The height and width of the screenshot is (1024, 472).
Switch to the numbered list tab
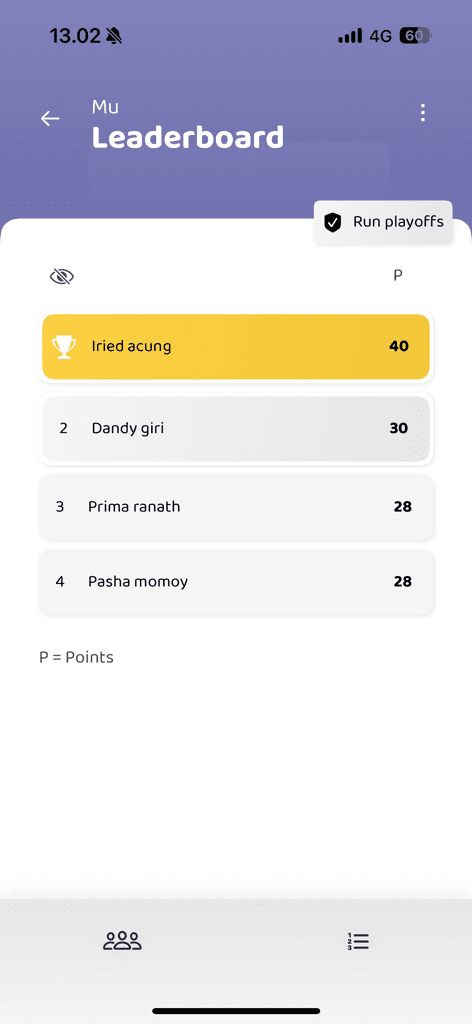(x=358, y=941)
